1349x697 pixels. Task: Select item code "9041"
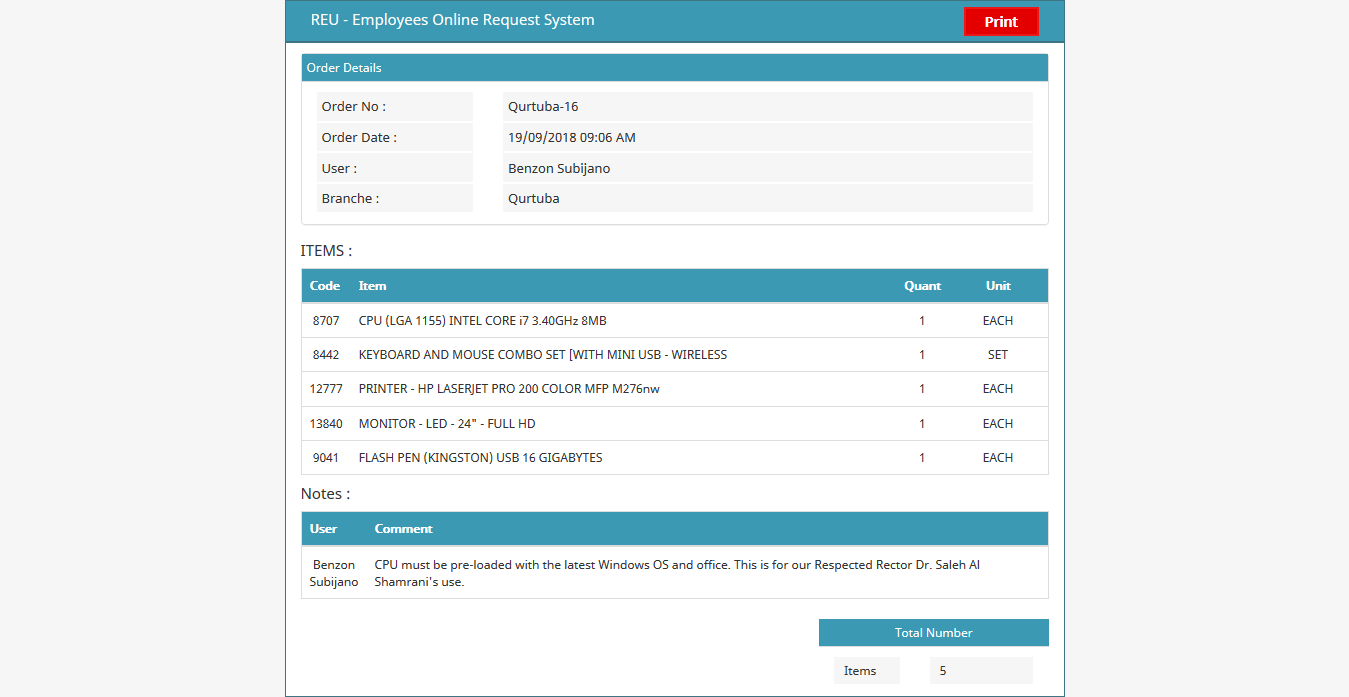(x=326, y=458)
